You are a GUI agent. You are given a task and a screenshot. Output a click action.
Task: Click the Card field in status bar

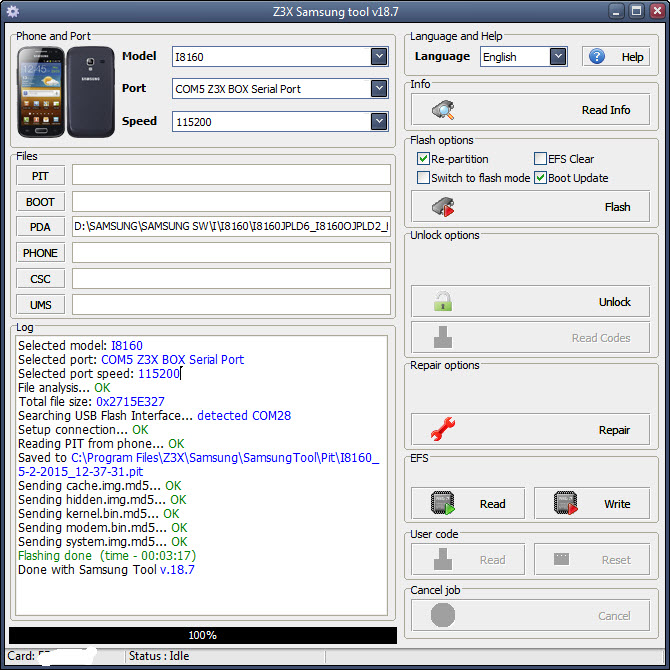[x=66, y=656]
